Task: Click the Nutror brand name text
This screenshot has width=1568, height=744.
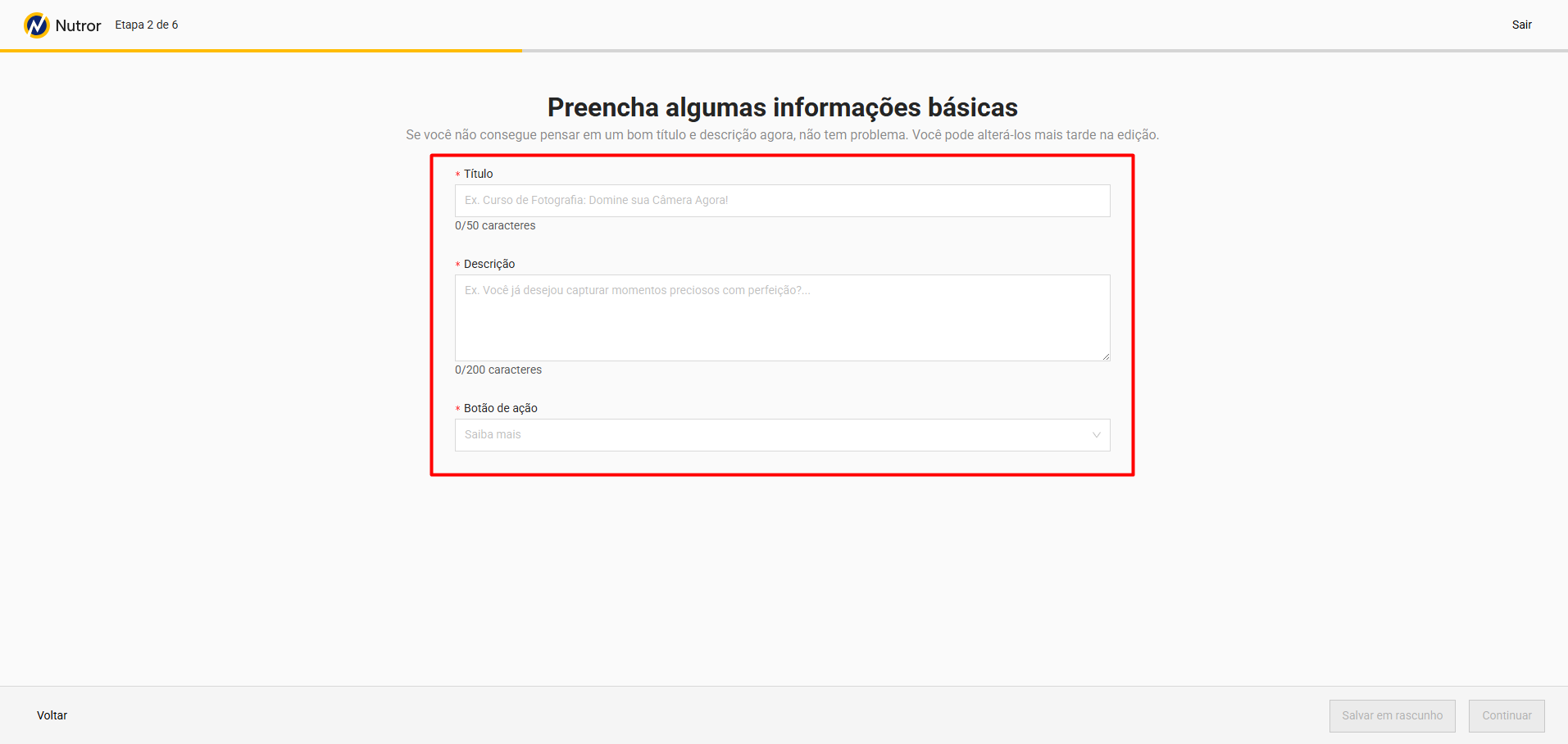Action: click(78, 25)
